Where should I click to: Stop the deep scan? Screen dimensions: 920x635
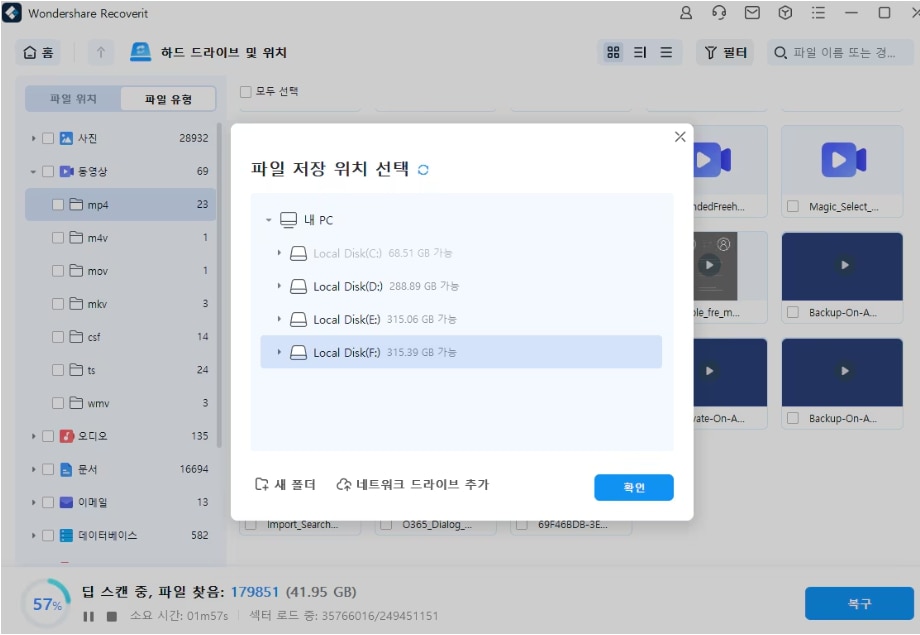[x=112, y=616]
